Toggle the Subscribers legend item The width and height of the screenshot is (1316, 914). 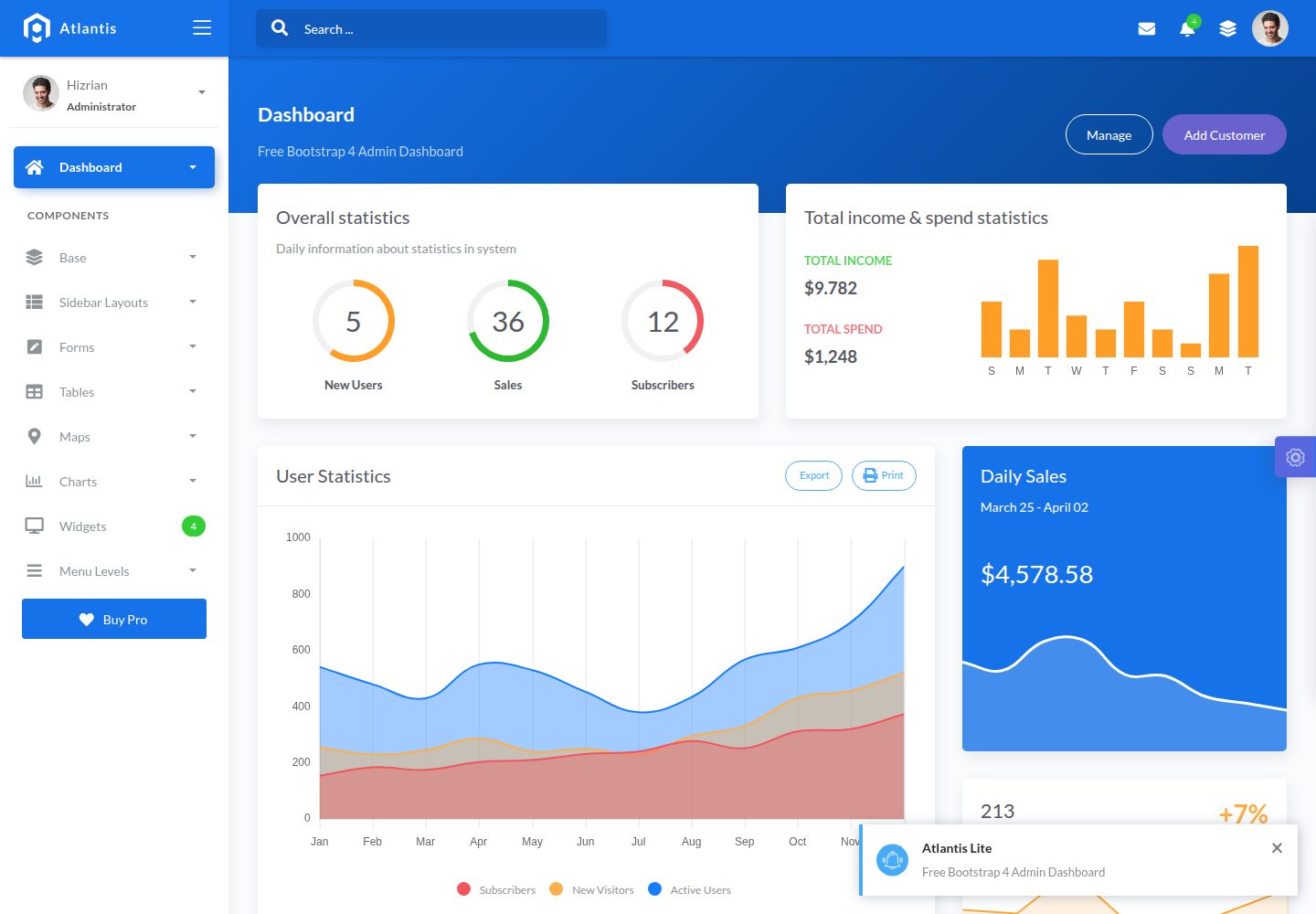tap(496, 889)
